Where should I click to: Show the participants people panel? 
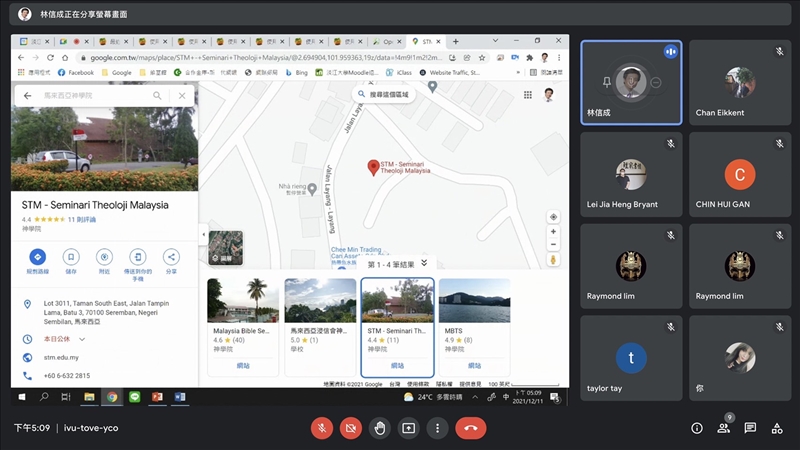pos(723,428)
